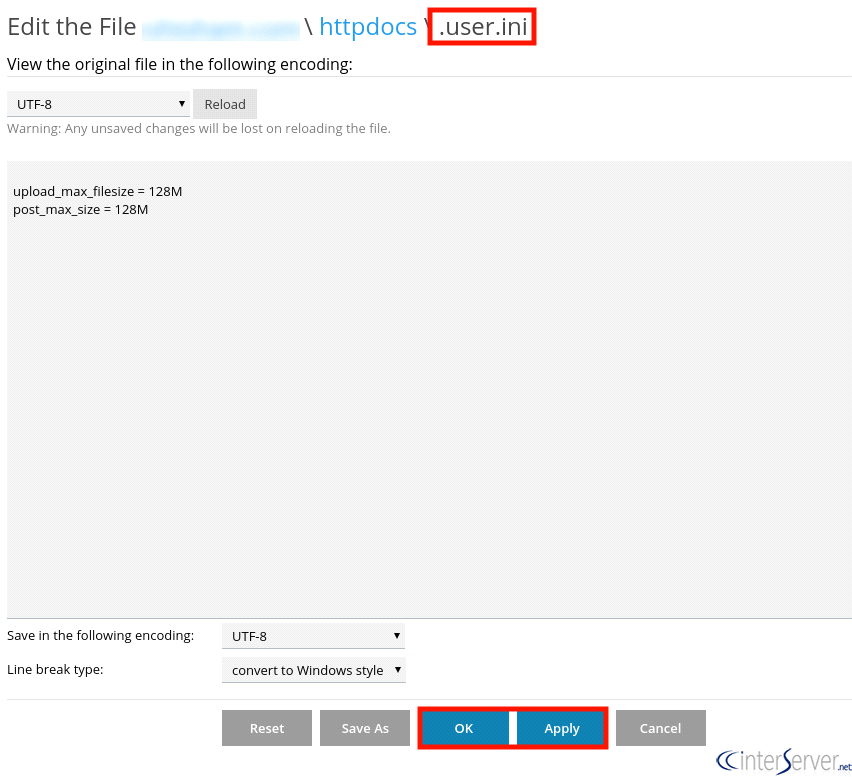The width and height of the screenshot is (852, 777).
Task: Reset the file changes
Action: [267, 728]
